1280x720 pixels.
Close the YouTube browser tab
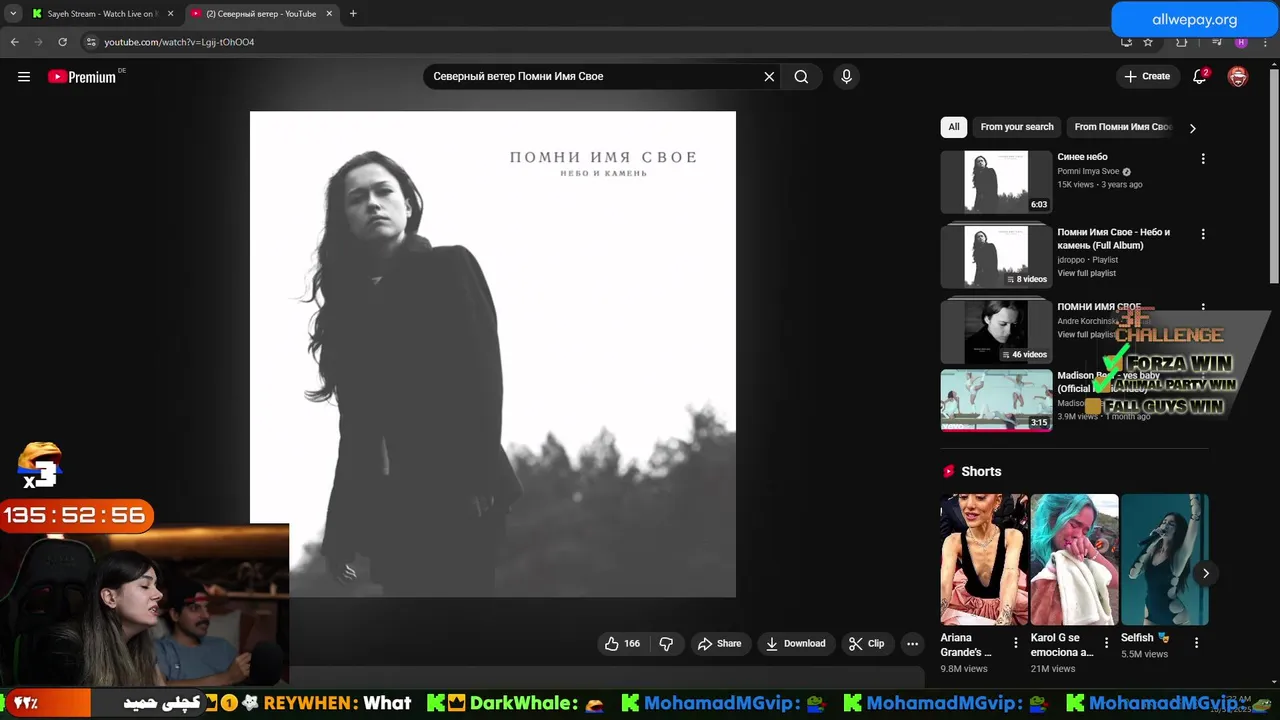click(x=329, y=14)
